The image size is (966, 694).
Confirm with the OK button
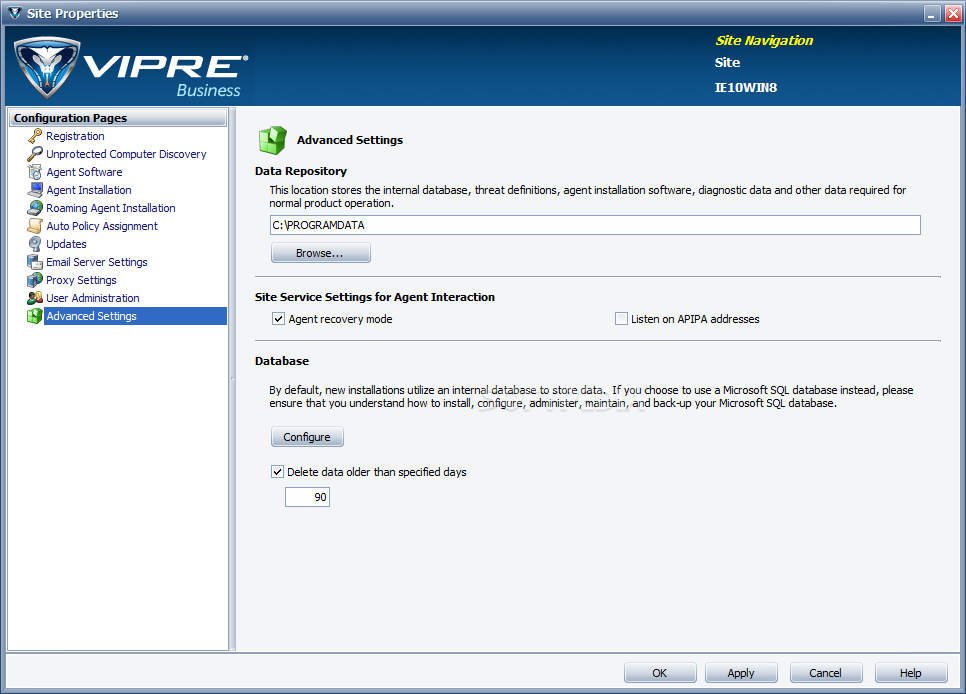pos(660,672)
